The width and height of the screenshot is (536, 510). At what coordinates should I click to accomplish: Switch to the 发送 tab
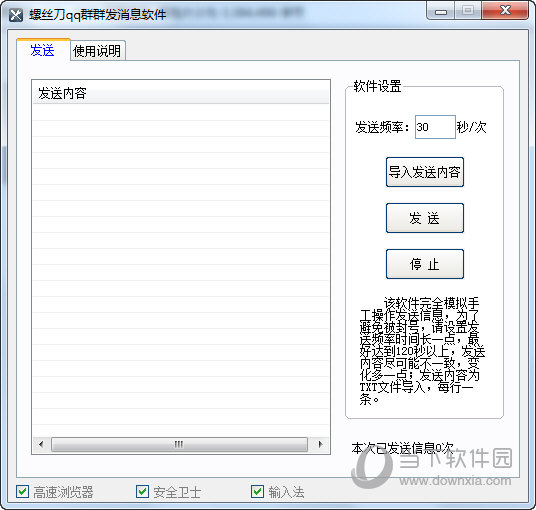pyautogui.click(x=43, y=51)
